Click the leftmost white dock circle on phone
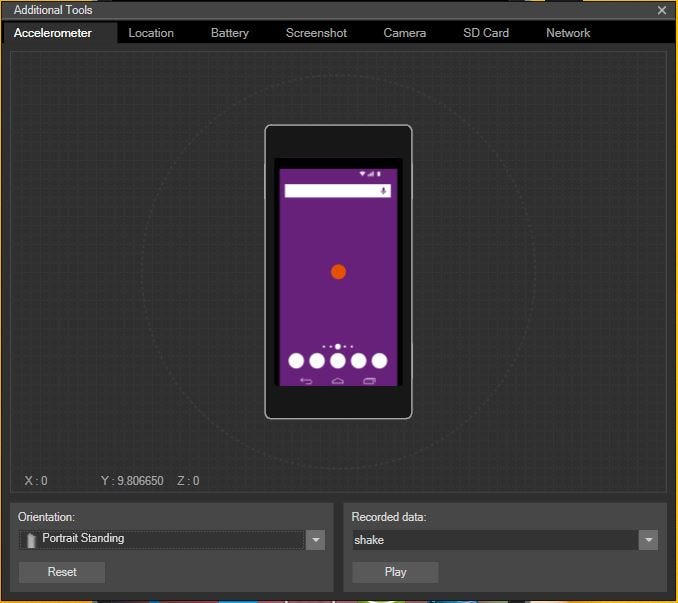The height and width of the screenshot is (603, 678). click(x=296, y=361)
